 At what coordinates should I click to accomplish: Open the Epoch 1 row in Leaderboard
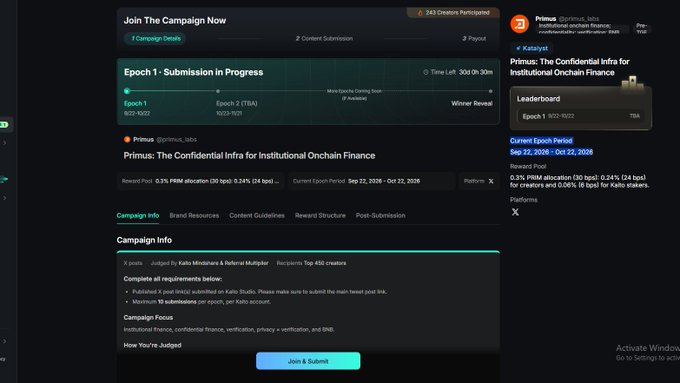581,116
